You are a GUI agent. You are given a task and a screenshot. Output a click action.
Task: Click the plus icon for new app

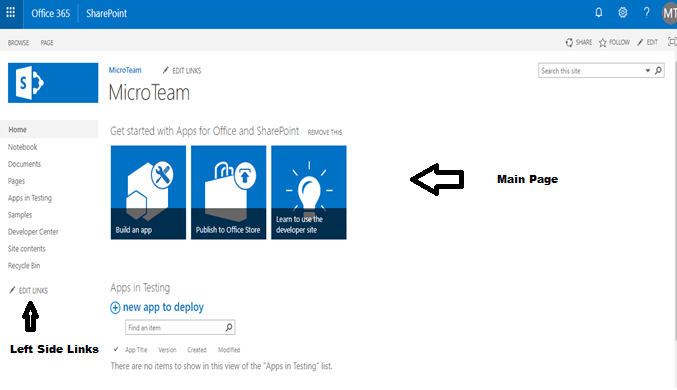click(x=115, y=308)
